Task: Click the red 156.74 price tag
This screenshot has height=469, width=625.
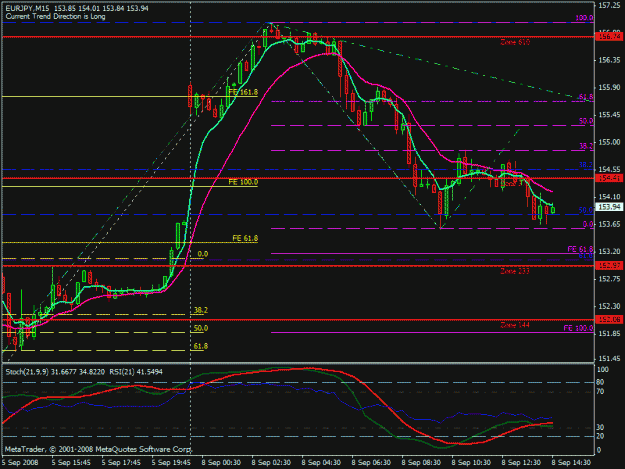Action: coord(609,36)
